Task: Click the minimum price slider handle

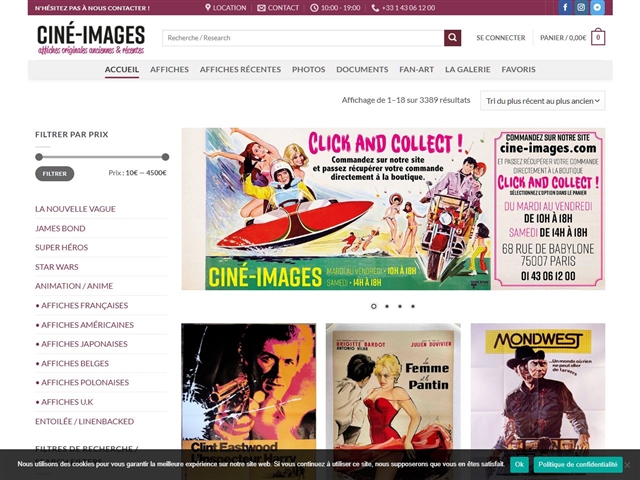Action: [39, 157]
